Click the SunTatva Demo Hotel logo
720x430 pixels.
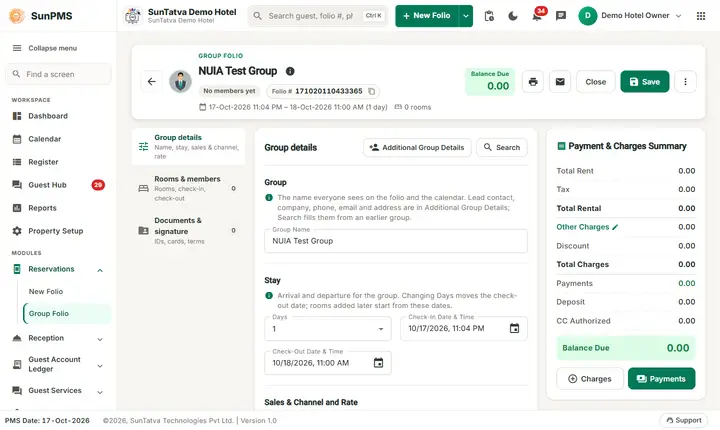coord(133,16)
